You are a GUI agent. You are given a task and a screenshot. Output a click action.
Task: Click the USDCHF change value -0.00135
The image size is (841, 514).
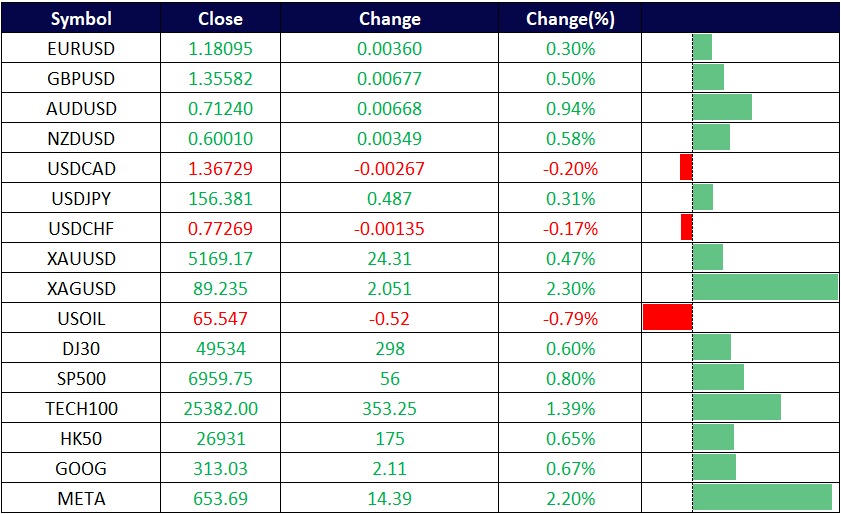[x=389, y=228]
